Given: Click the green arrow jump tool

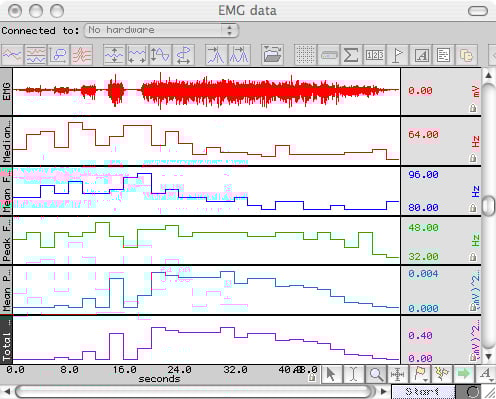Looking at the screenshot, I should [x=464, y=374].
